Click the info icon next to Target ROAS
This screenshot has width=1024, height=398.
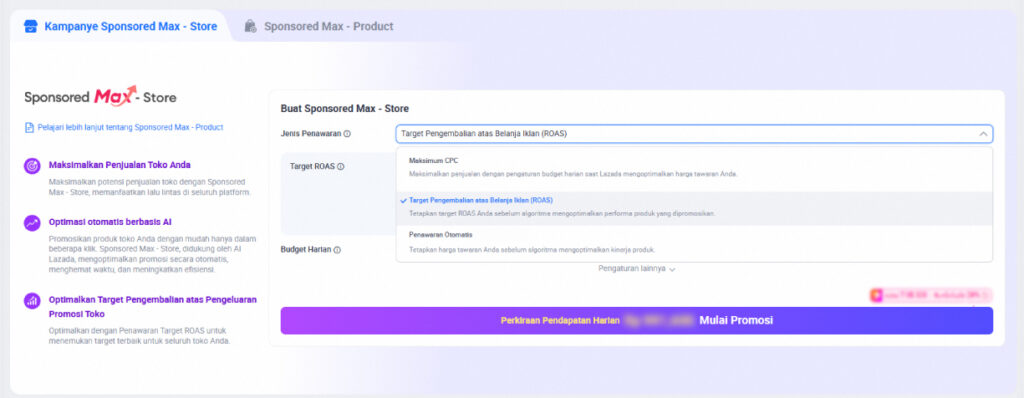[341, 167]
